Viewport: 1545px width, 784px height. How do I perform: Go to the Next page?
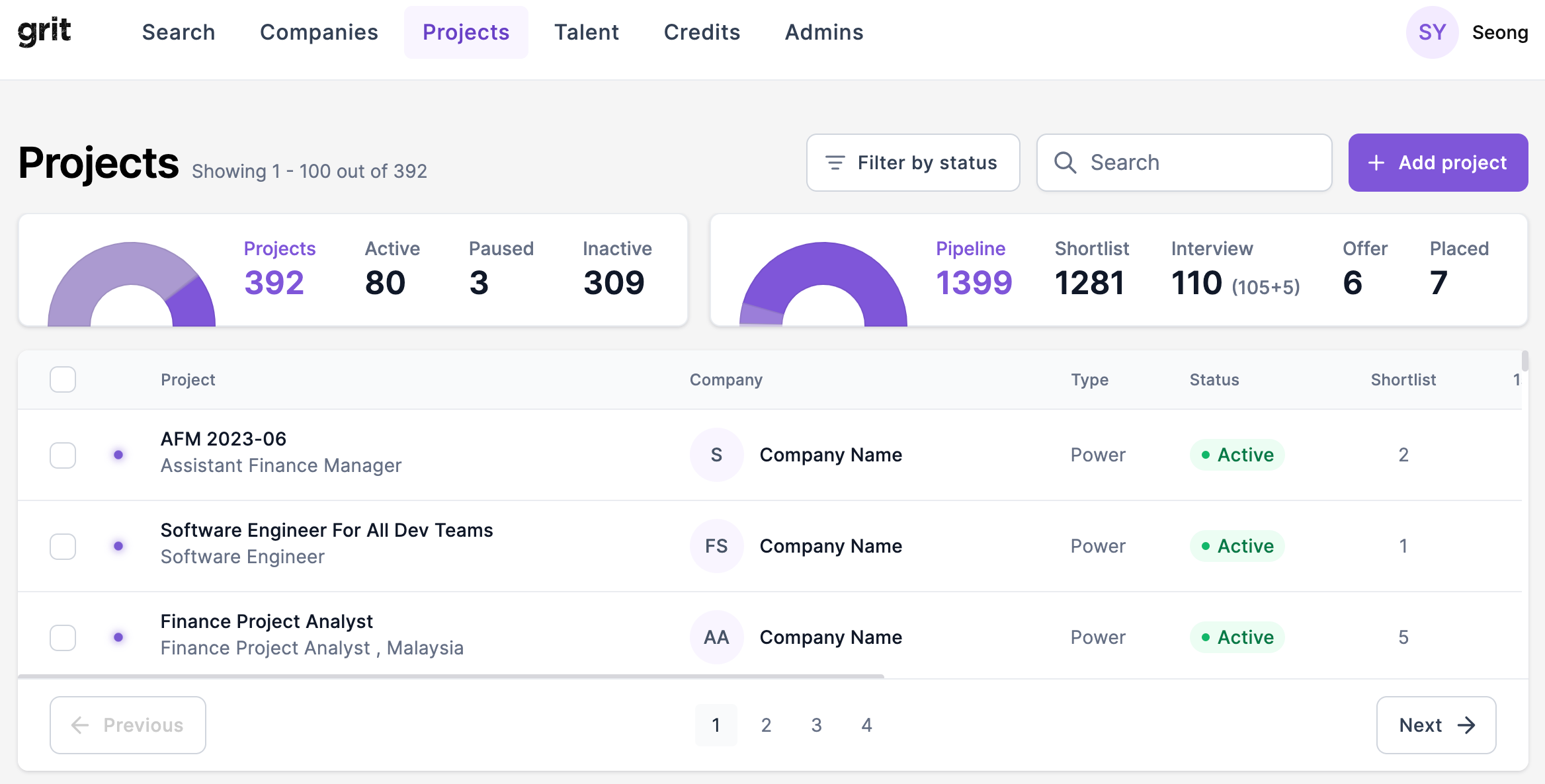coord(1436,725)
